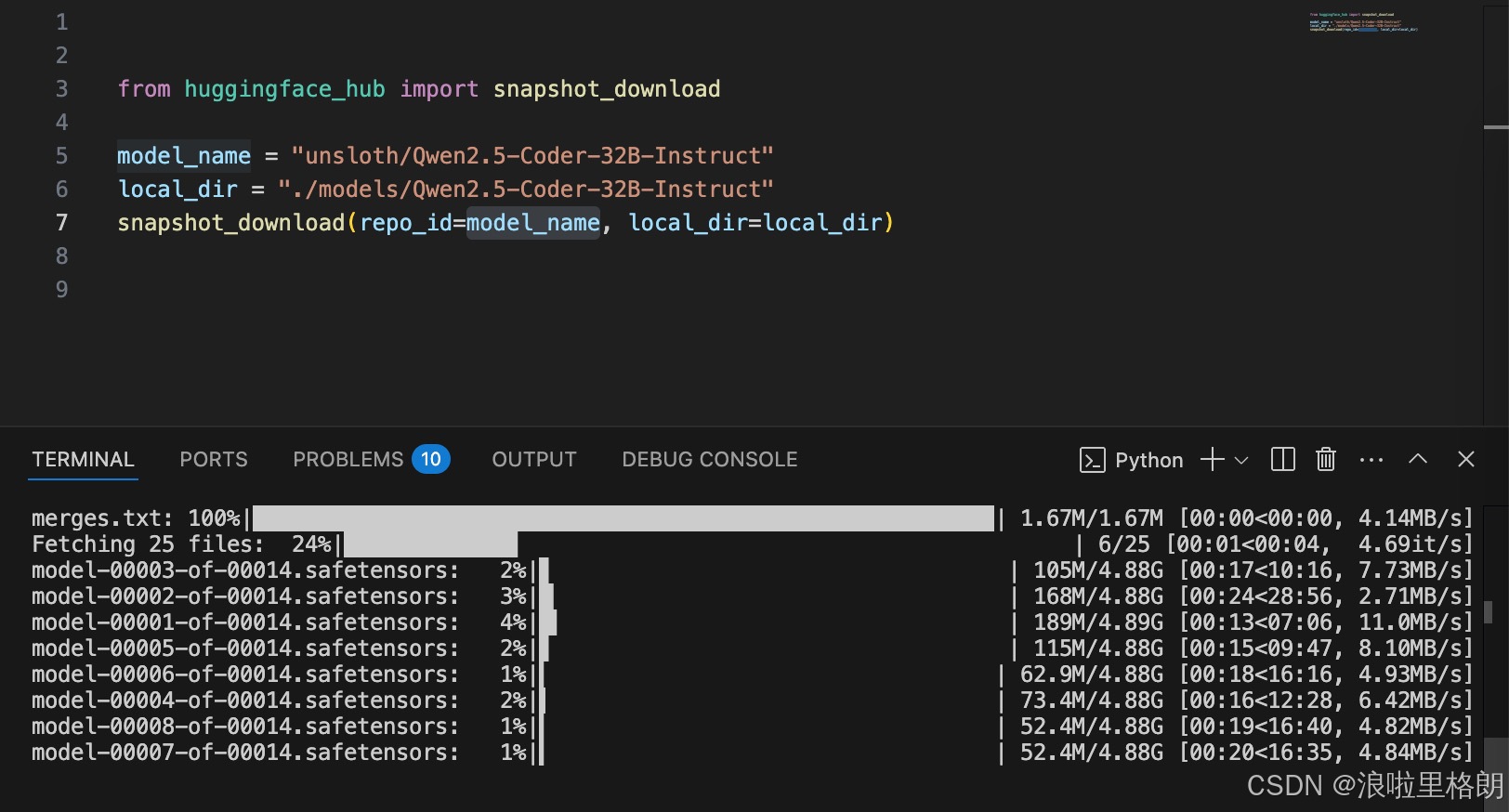The width and height of the screenshot is (1509, 812).
Task: Click the model-00007-of-00014.safetensors terminal line
Action: coord(752,753)
